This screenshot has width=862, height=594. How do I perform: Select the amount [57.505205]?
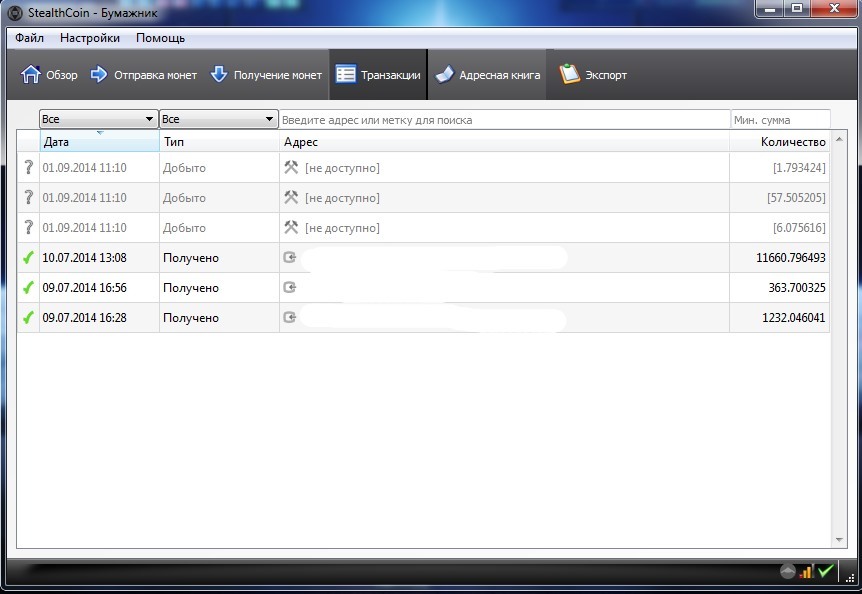[796, 197]
